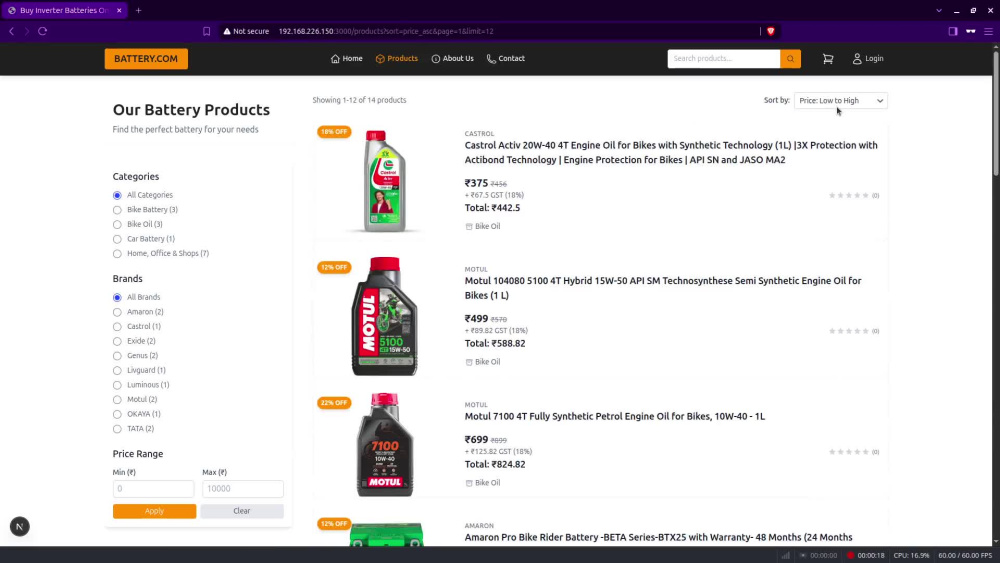
Task: Open the shopping cart icon
Action: (x=828, y=59)
